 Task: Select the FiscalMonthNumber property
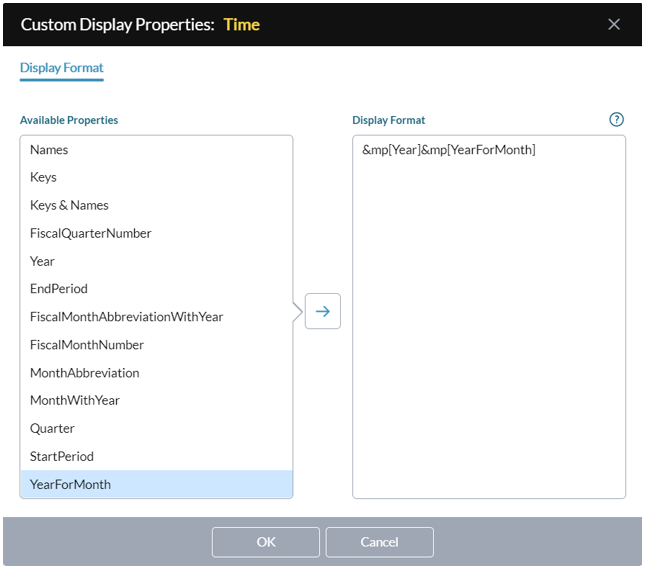pos(156,345)
